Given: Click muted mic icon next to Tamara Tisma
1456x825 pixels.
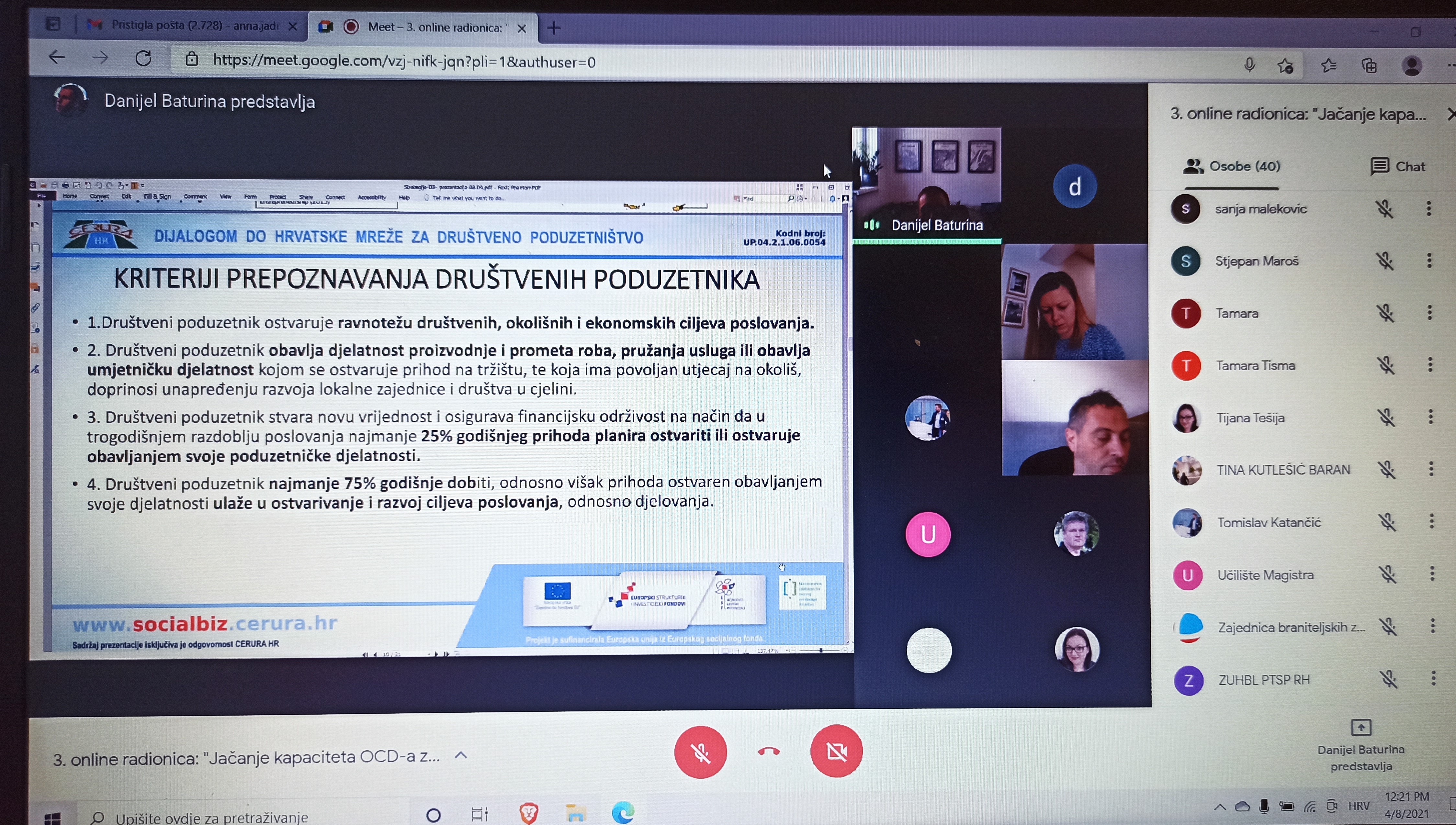Looking at the screenshot, I should [x=1386, y=365].
